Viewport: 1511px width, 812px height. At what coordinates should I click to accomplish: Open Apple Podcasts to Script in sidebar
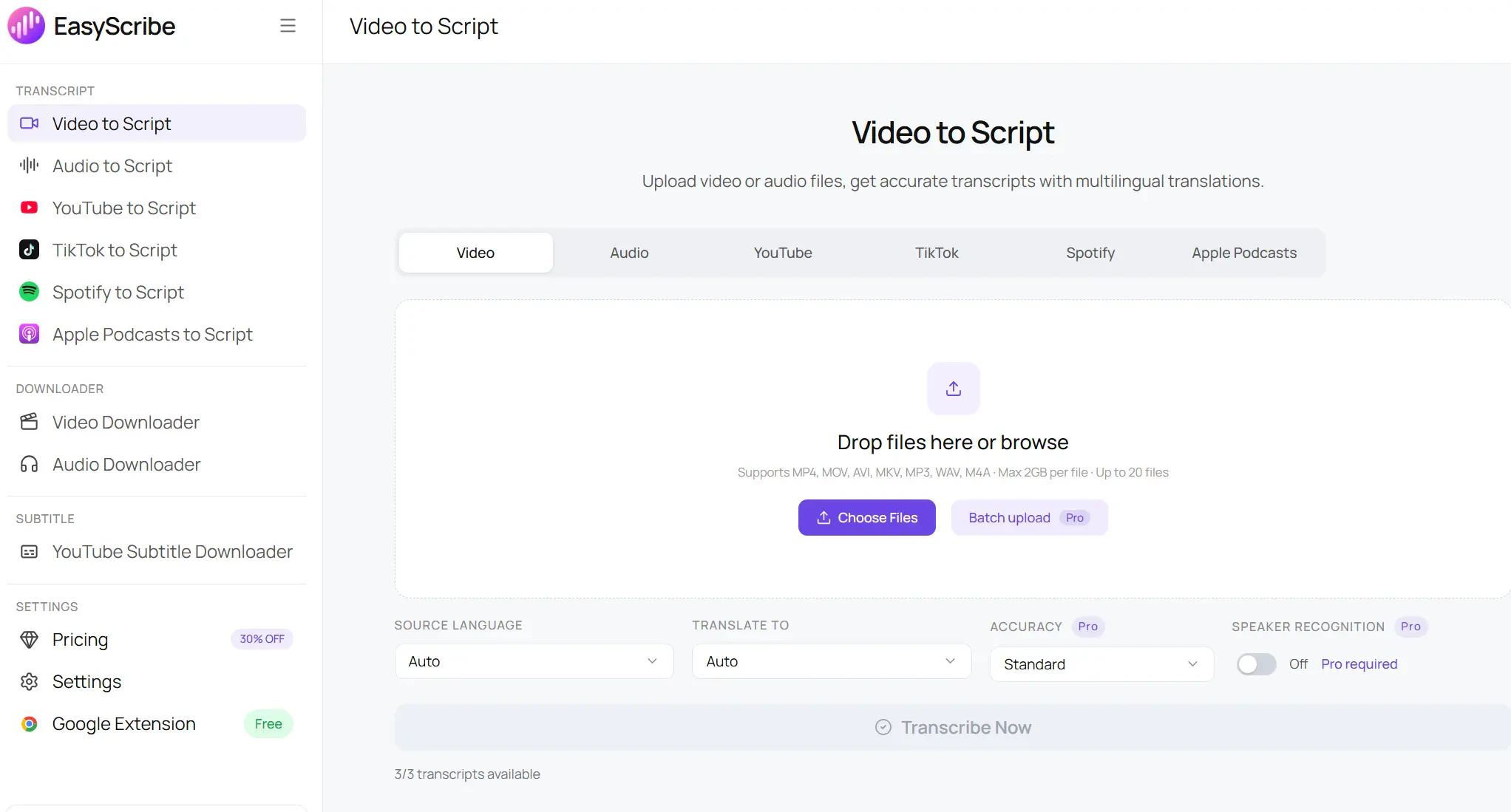coord(157,334)
